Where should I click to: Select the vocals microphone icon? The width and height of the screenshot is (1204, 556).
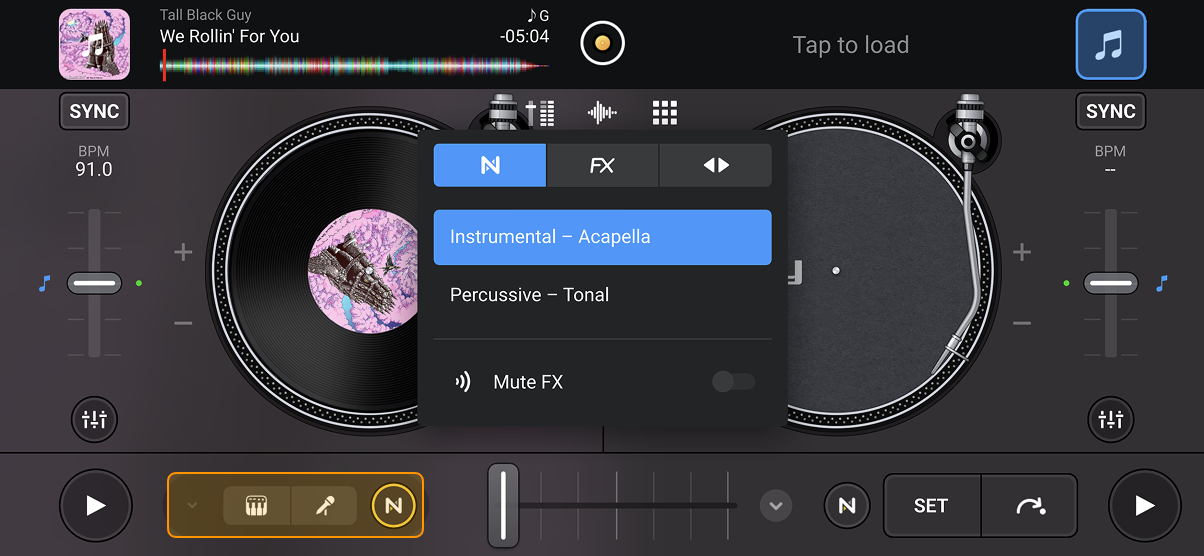coord(324,506)
